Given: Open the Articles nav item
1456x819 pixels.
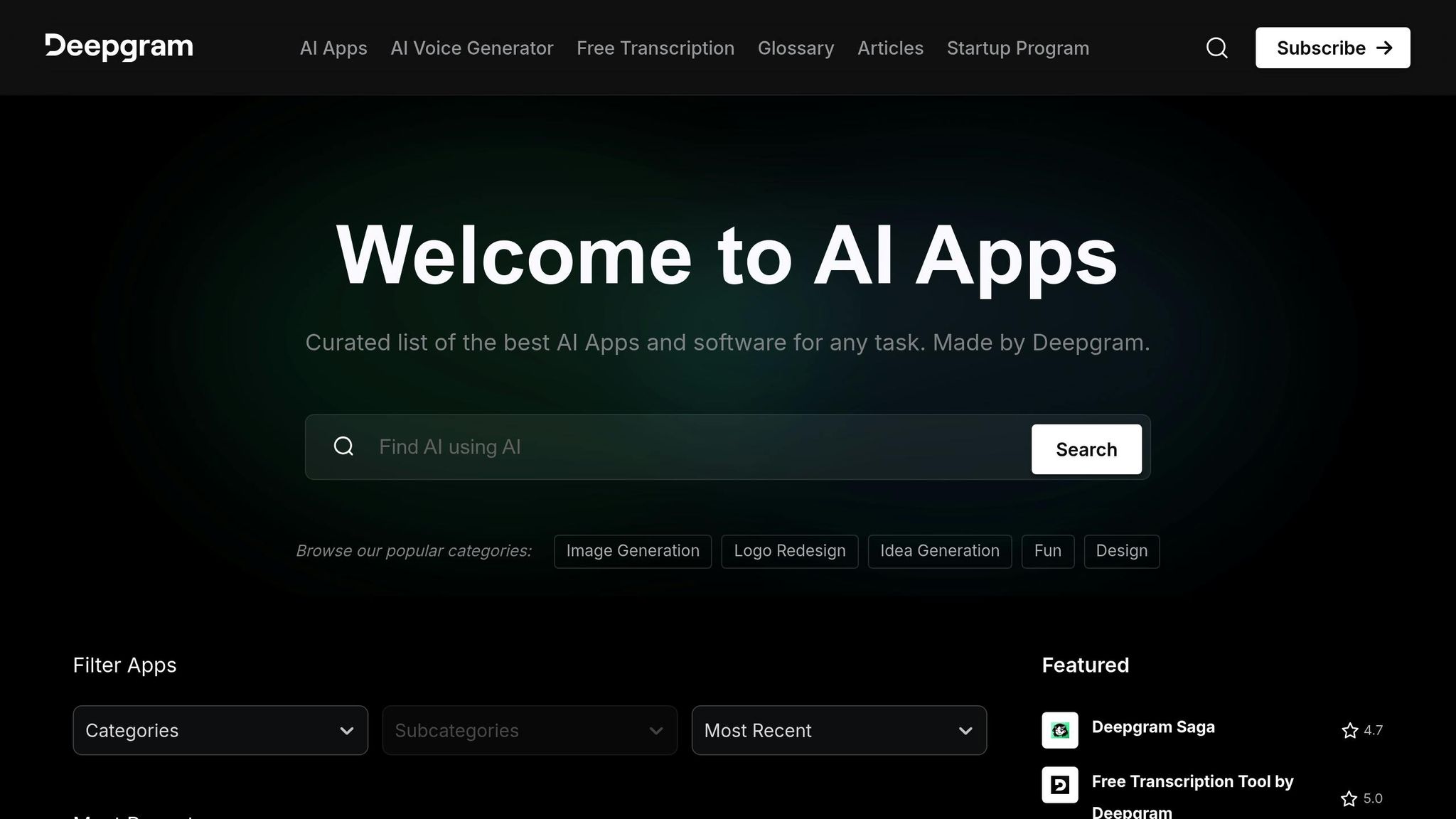Looking at the screenshot, I should pos(890,48).
